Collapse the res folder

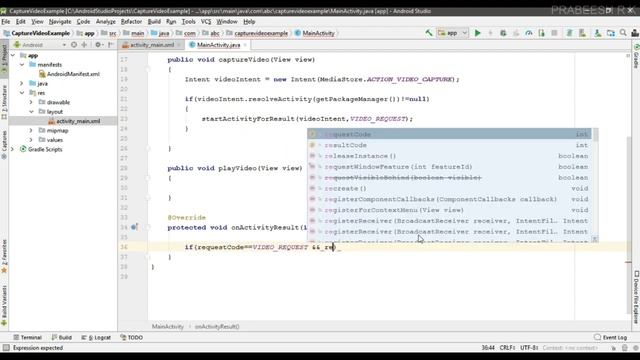[22, 93]
